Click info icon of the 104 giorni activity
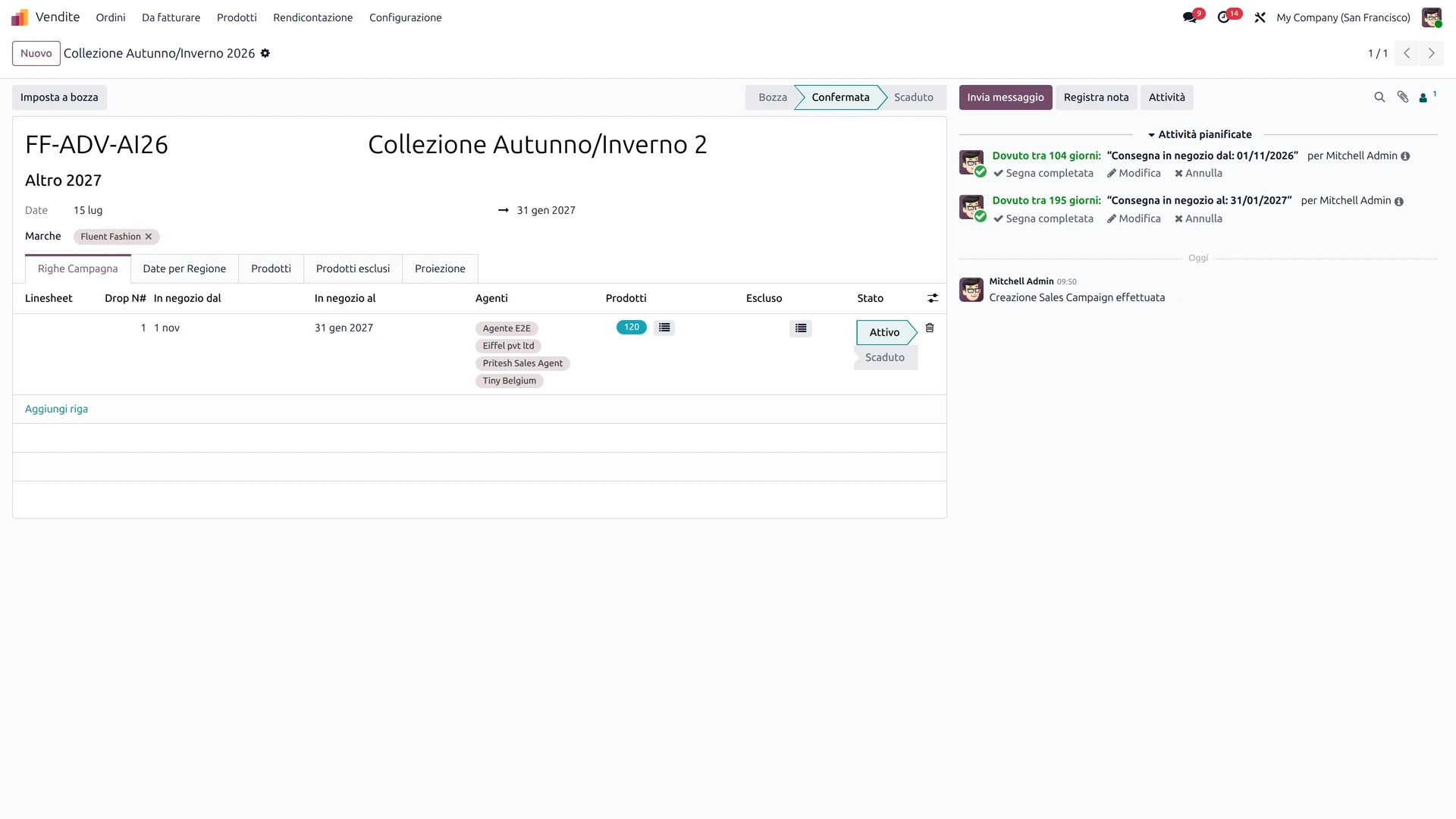The image size is (1456, 819). [x=1405, y=156]
